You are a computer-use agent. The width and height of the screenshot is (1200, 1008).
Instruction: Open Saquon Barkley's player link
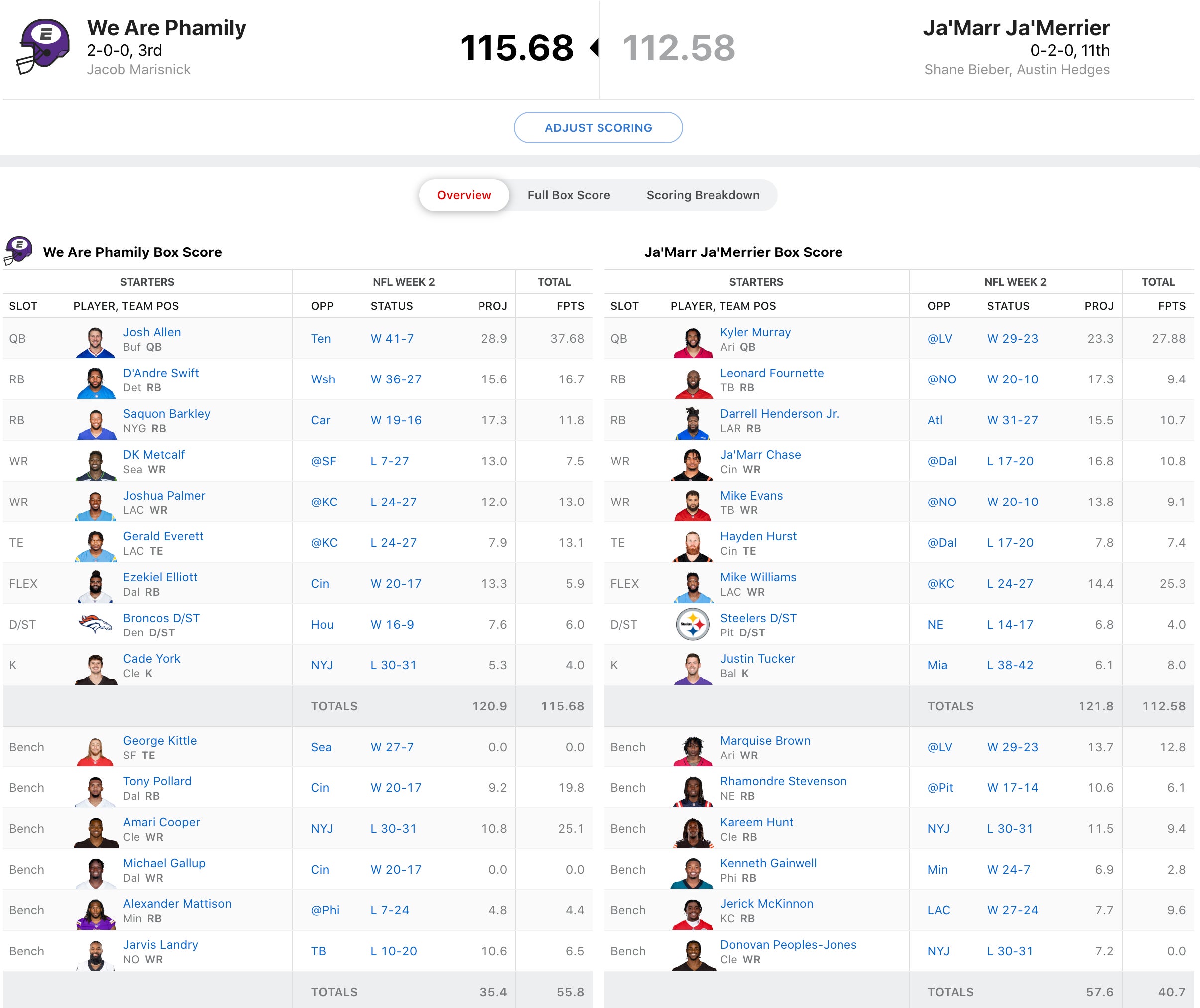coord(166,413)
